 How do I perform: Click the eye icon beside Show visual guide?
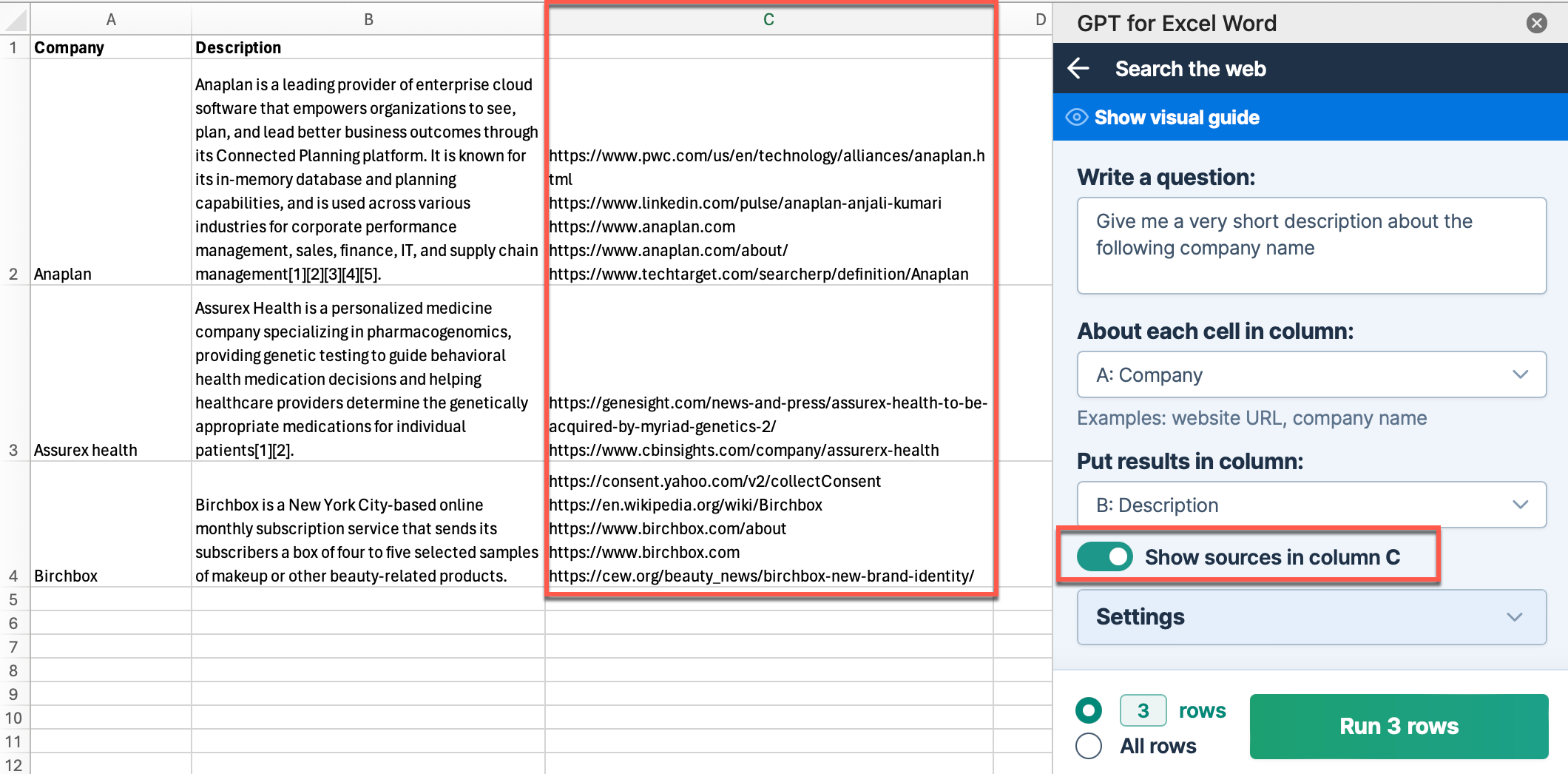pyautogui.click(x=1076, y=118)
